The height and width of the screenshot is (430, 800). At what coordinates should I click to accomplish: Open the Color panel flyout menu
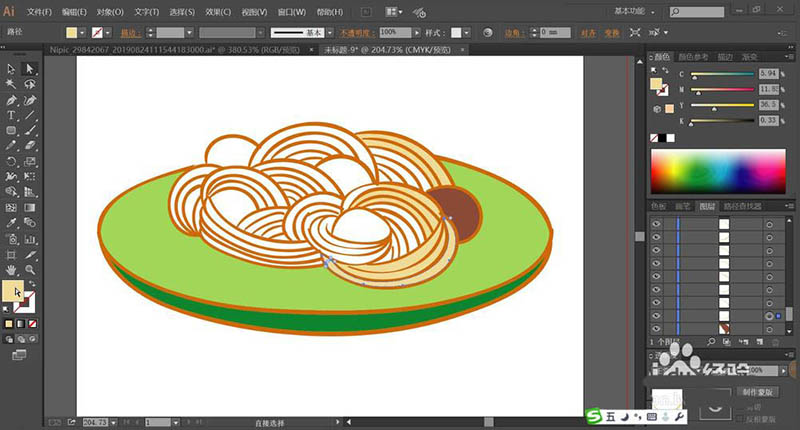coord(788,56)
